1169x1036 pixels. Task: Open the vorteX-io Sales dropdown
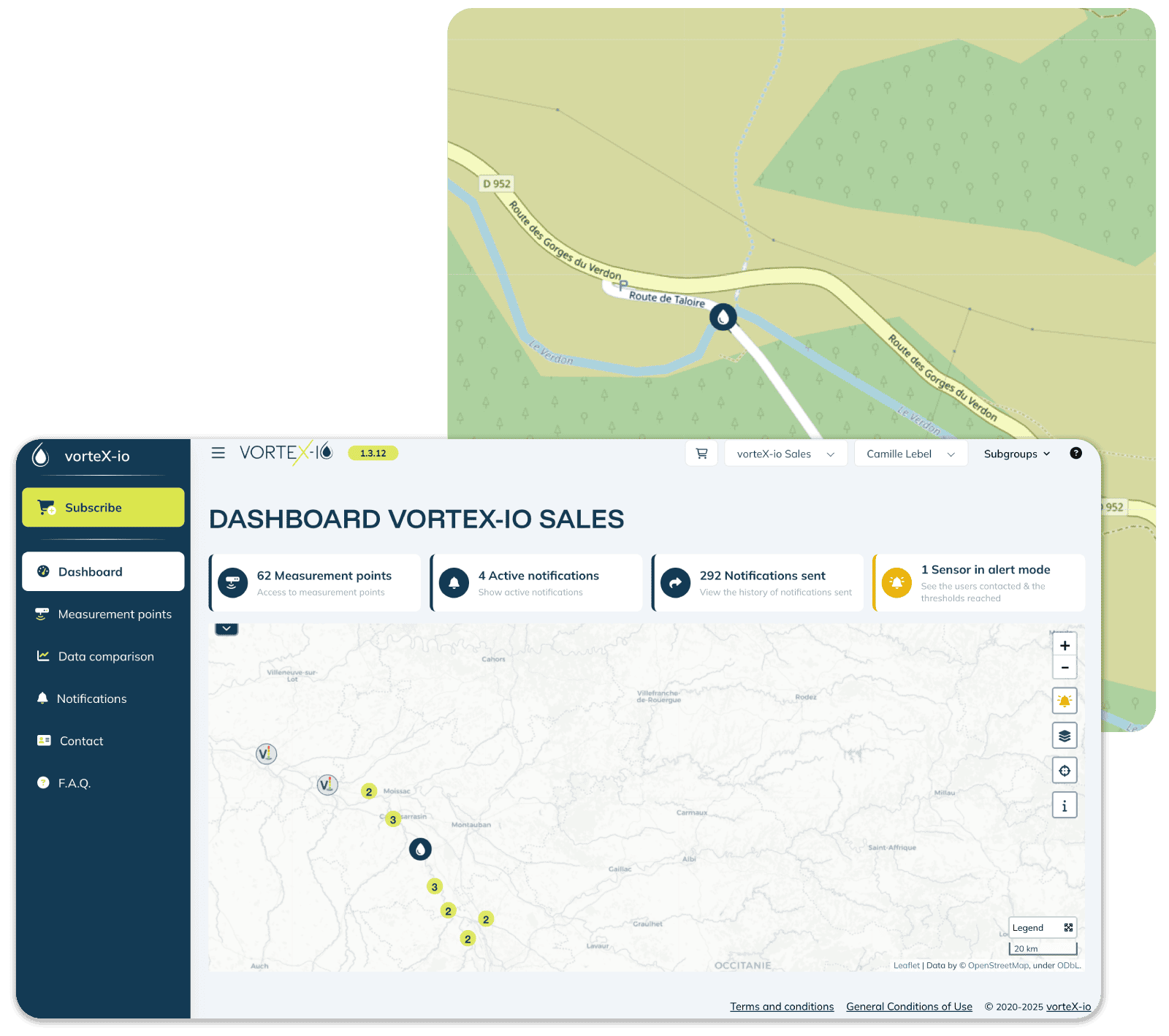point(785,454)
